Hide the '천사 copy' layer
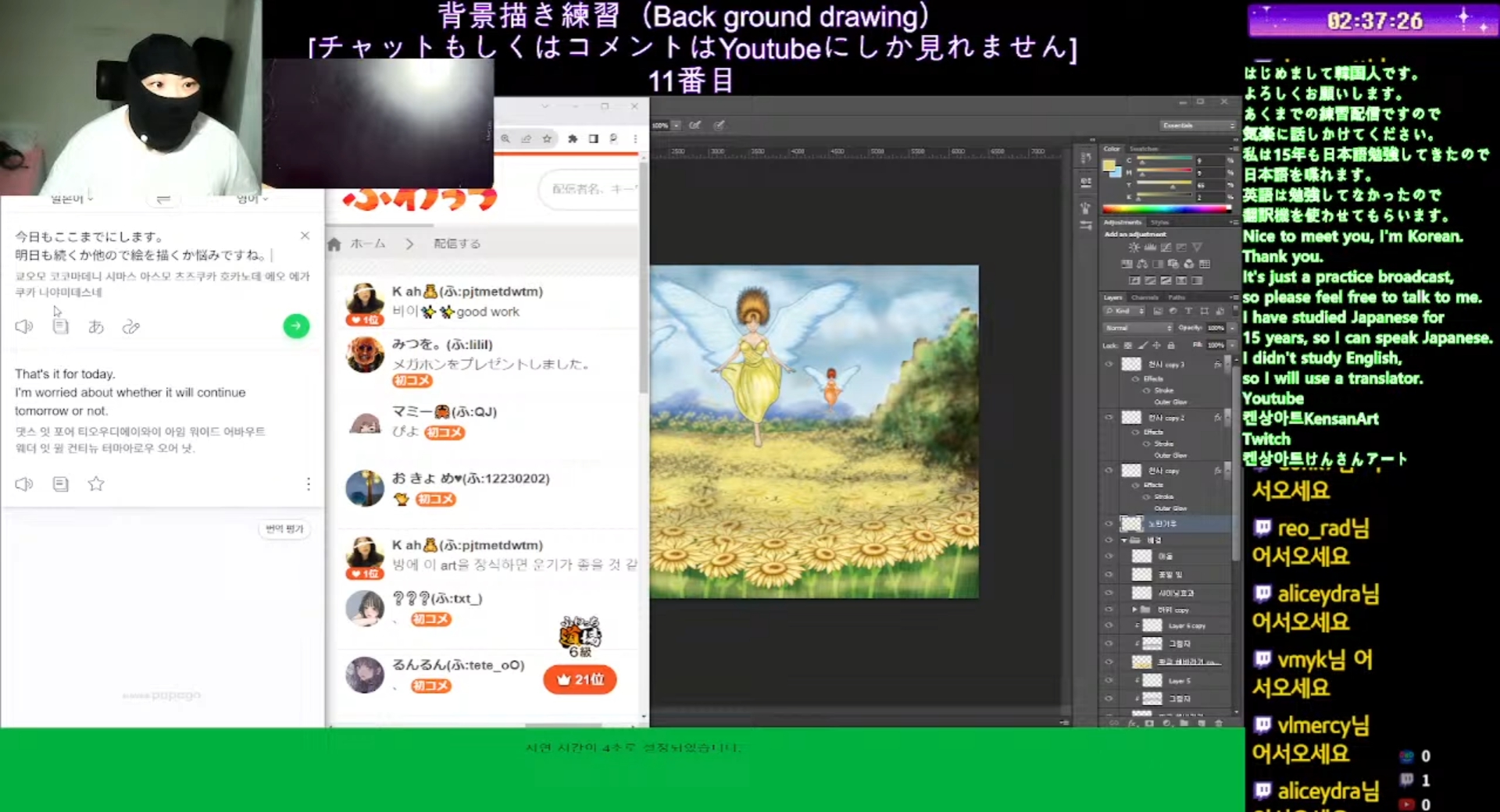This screenshot has height=812, width=1500. click(1109, 470)
